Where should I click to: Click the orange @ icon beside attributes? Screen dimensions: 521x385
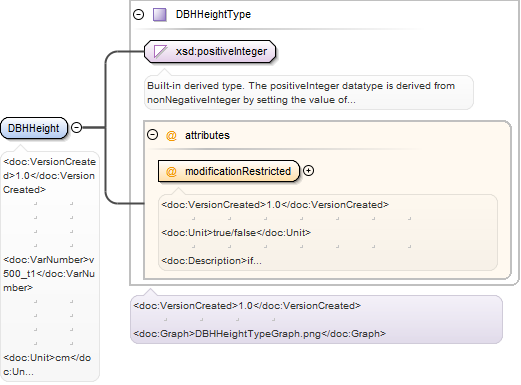pyautogui.click(x=171, y=136)
